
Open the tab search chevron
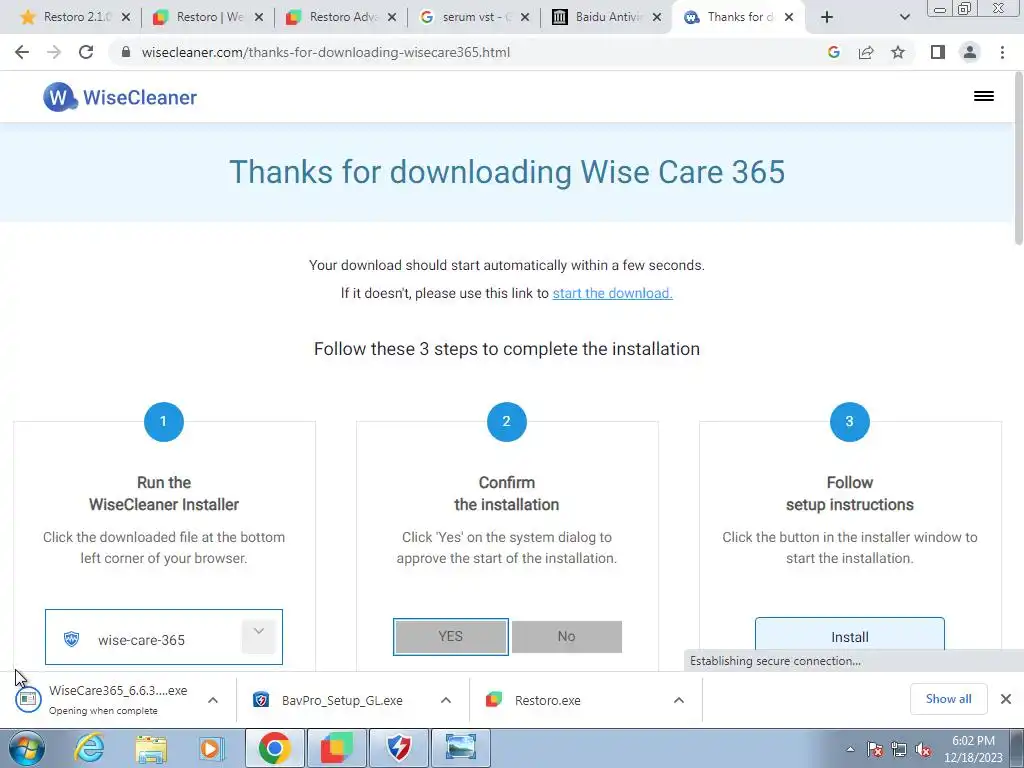904,18
